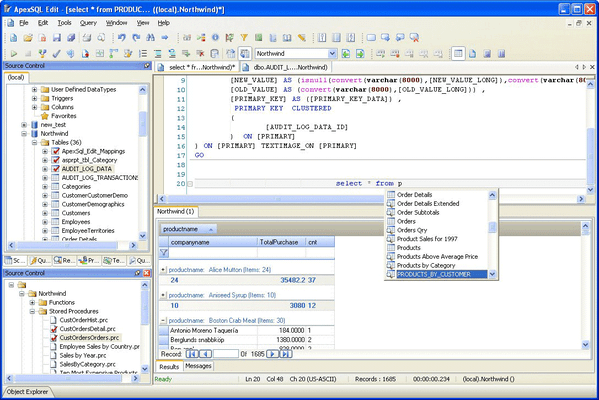The image size is (599, 400).
Task: Expand the new_test database node
Action: tap(24, 125)
